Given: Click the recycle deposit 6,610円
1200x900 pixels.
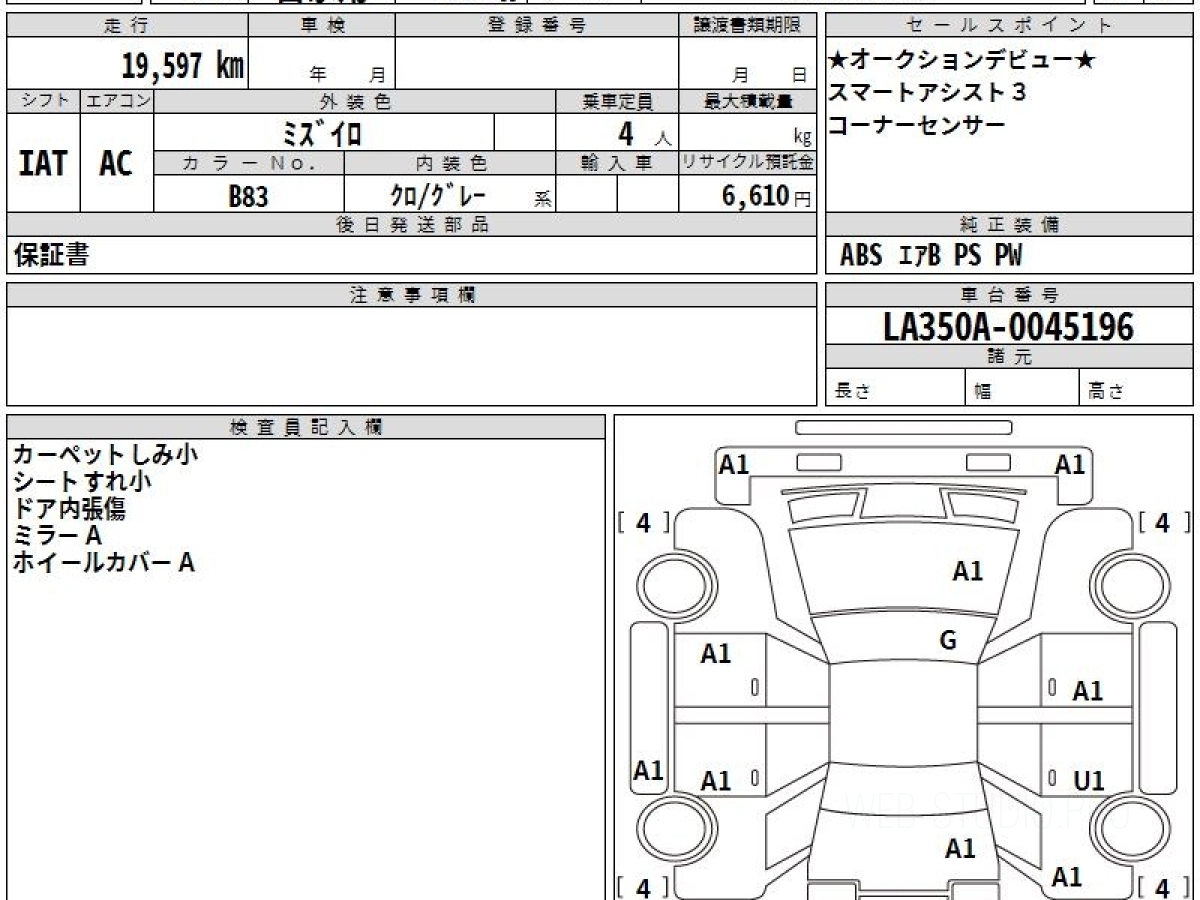Looking at the screenshot, I should [766, 196].
